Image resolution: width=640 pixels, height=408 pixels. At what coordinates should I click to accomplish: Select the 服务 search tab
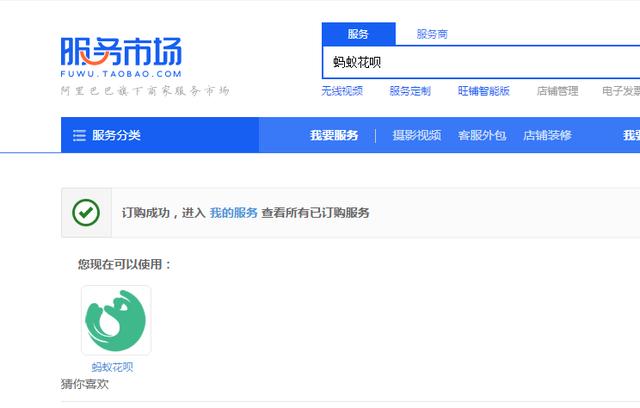click(358, 34)
